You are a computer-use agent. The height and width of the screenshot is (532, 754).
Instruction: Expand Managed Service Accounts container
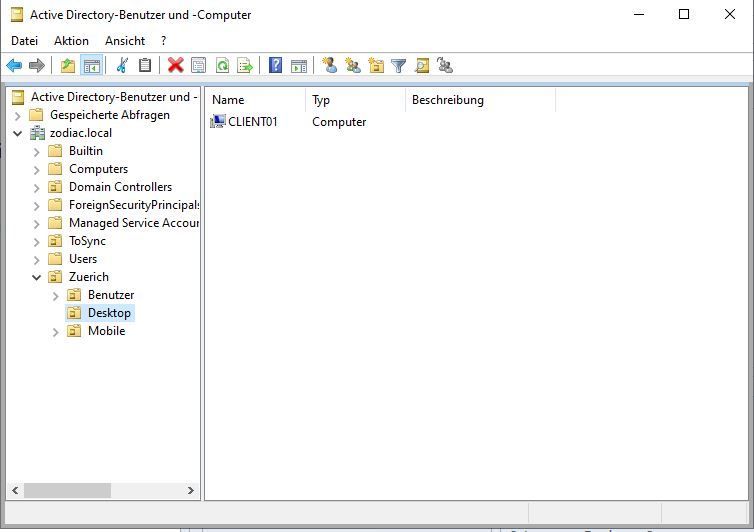37,224
